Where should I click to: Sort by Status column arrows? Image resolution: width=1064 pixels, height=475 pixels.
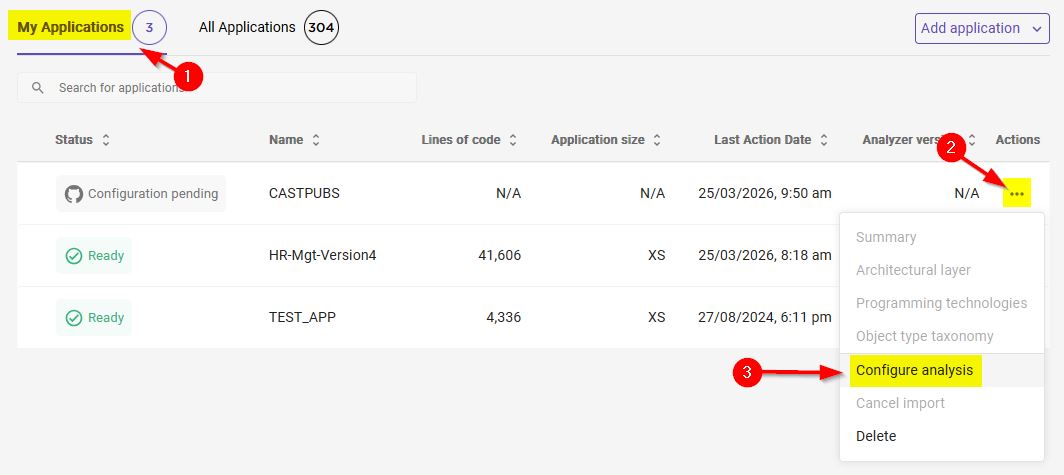[x=106, y=140]
